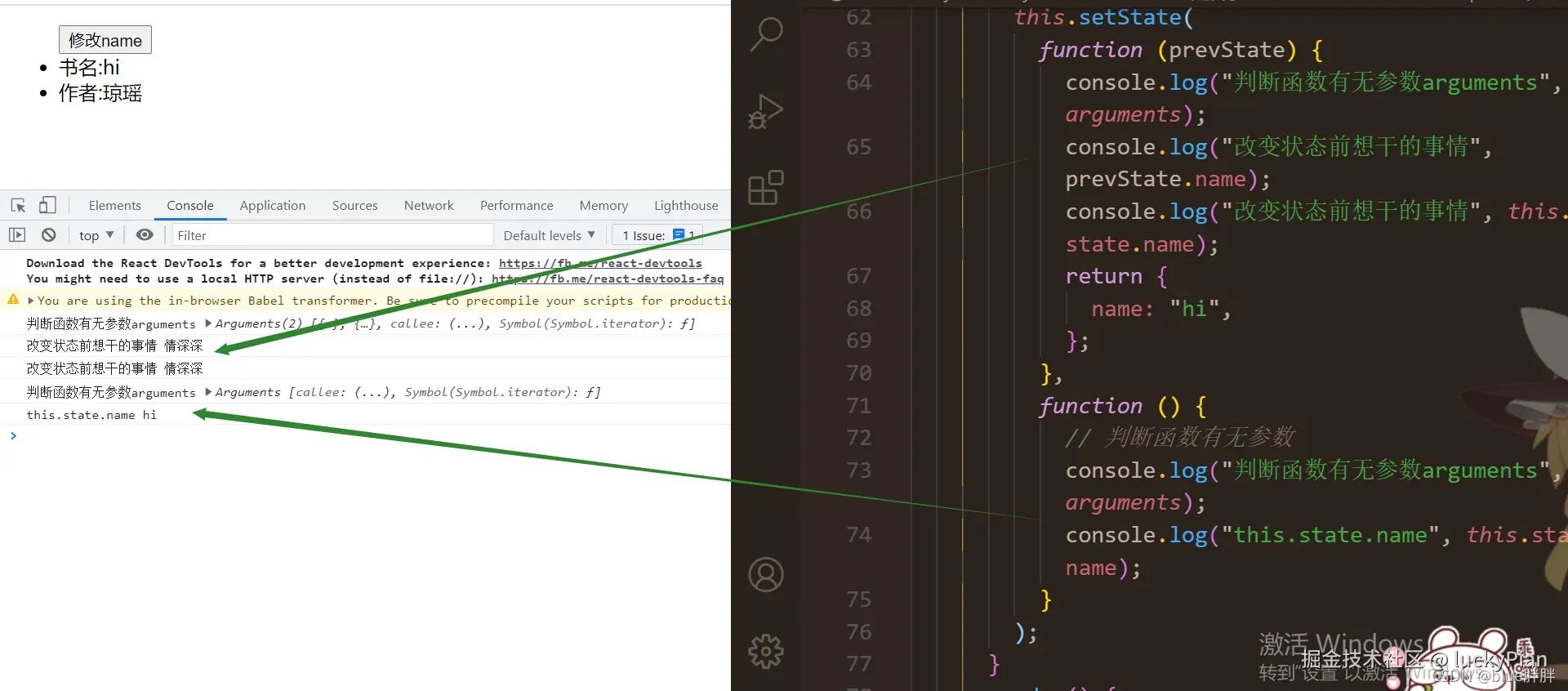Open the Lighthouse tab
Viewport: 1568px width, 691px height.
(686, 206)
